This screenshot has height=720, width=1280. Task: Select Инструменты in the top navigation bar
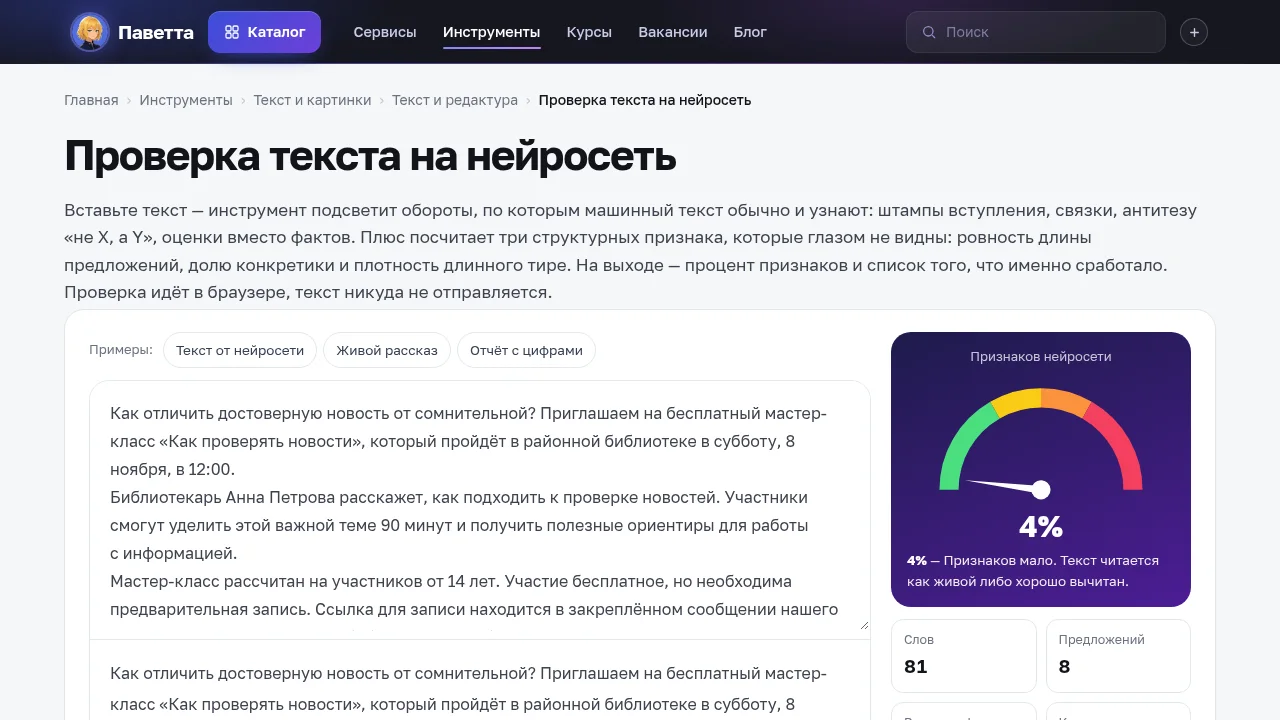coord(491,32)
